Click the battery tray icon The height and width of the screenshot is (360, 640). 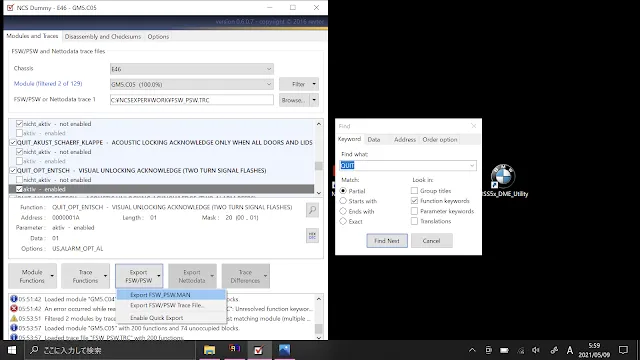tap(504, 350)
